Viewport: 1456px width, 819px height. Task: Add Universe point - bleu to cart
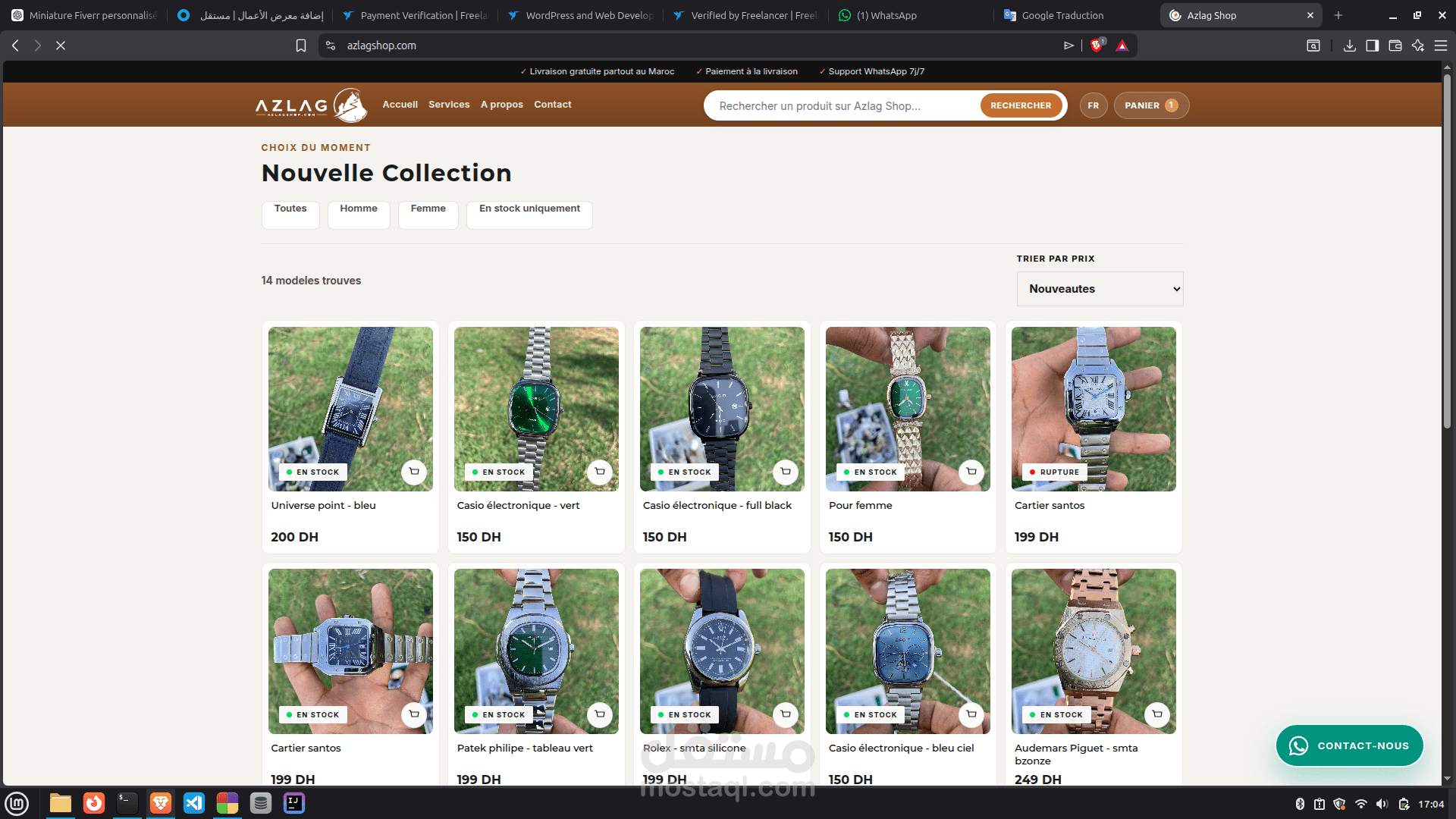pos(414,472)
